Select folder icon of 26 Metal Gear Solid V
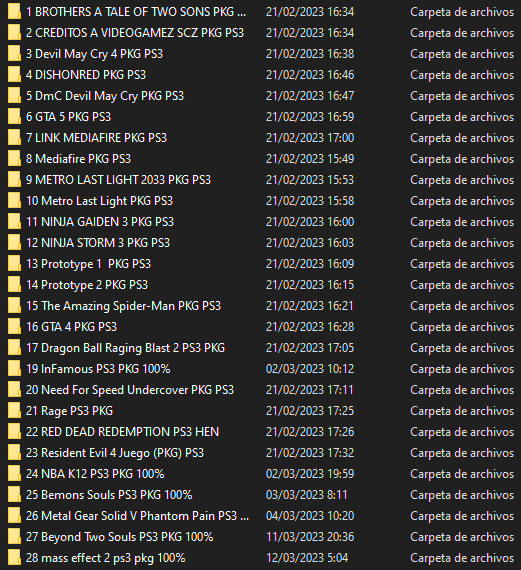 [14, 515]
